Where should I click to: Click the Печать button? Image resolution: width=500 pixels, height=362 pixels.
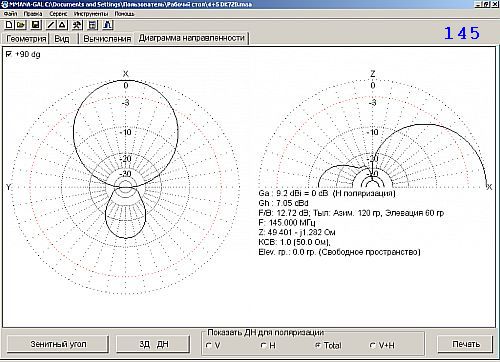click(x=465, y=344)
